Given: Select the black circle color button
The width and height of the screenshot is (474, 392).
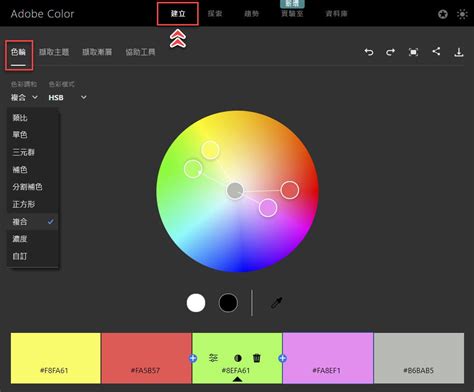Looking at the screenshot, I should point(228,303).
